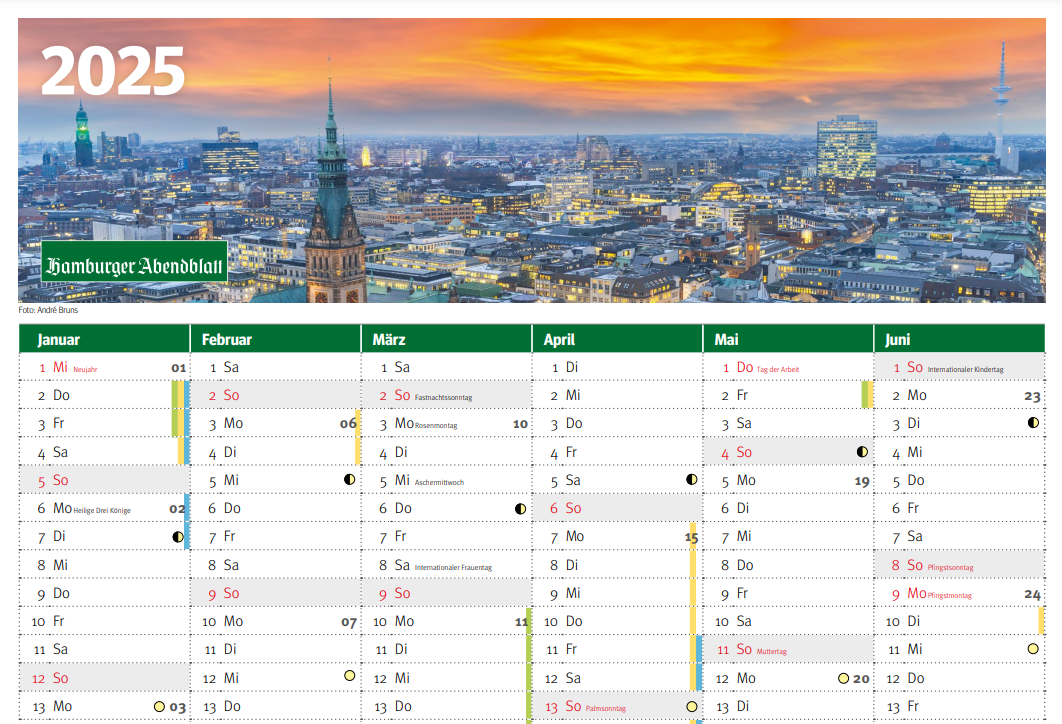
Task: Click the Neujahr holiday label
Action: click(x=85, y=369)
